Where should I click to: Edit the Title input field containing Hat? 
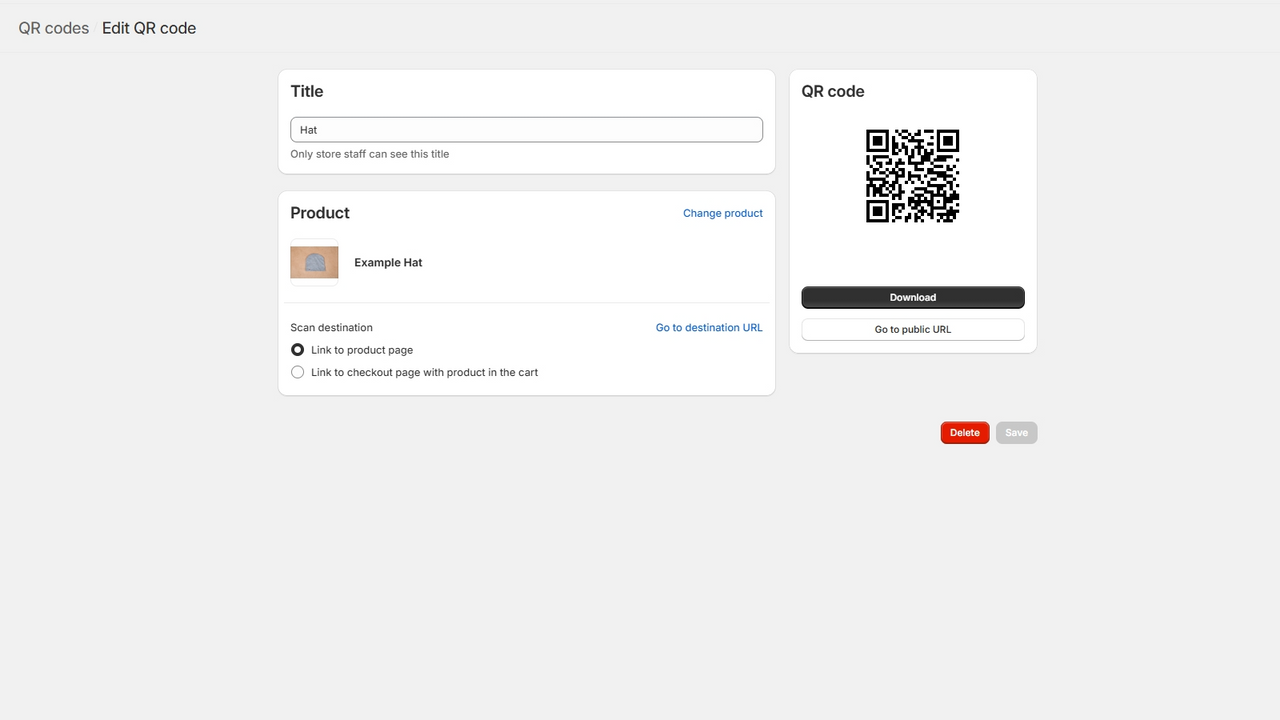click(526, 130)
